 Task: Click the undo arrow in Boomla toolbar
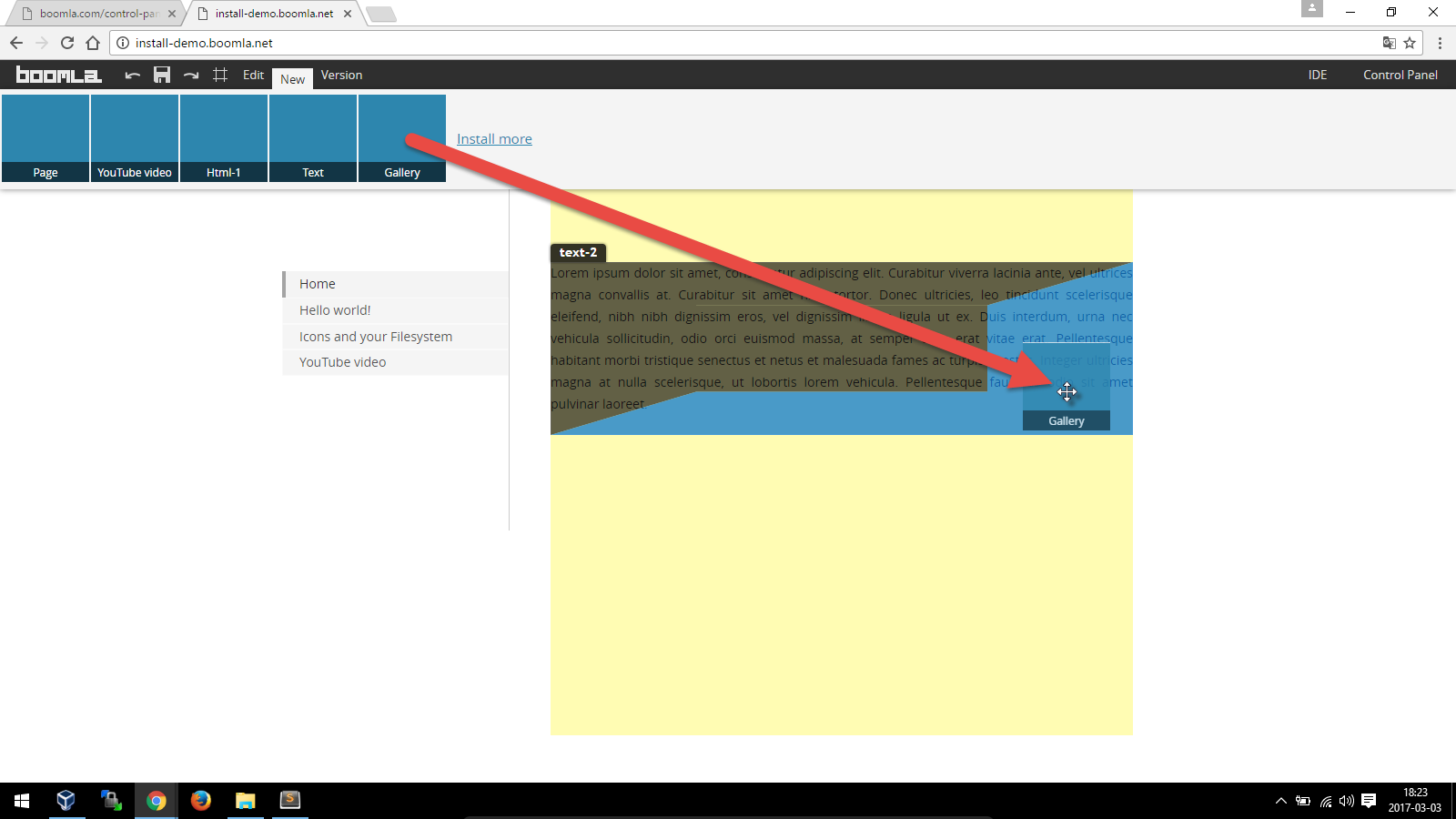133,76
